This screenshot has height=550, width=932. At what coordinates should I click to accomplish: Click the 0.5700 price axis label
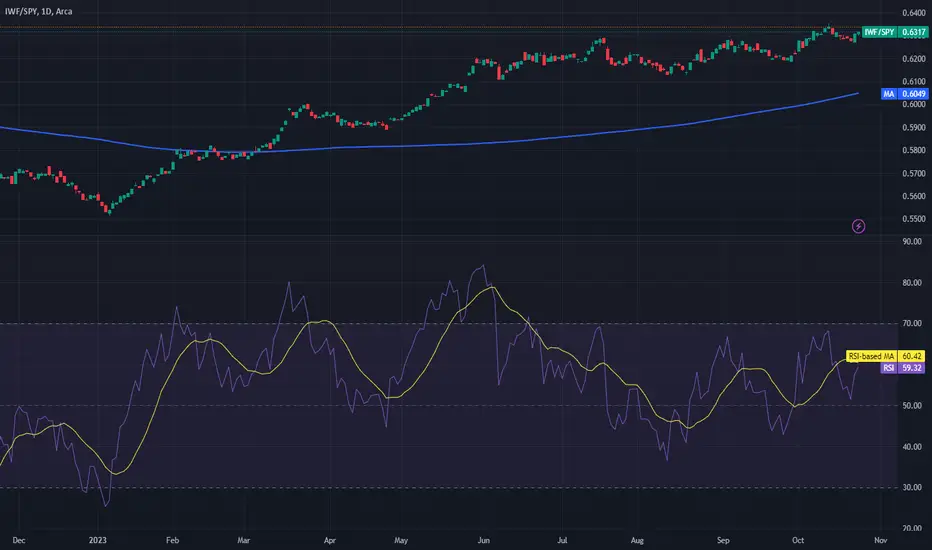pyautogui.click(x=914, y=174)
